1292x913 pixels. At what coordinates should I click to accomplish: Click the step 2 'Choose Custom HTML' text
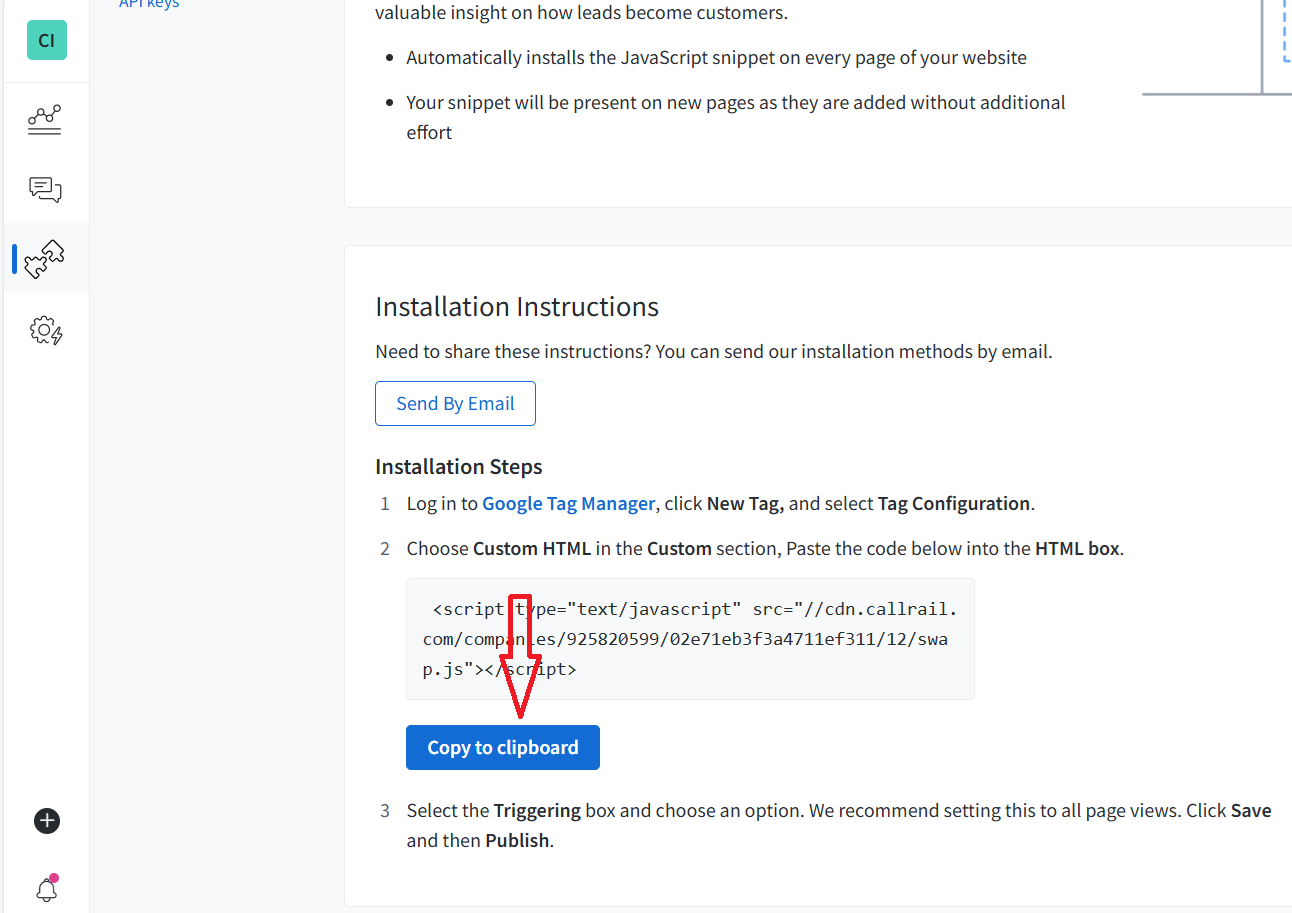(498, 549)
